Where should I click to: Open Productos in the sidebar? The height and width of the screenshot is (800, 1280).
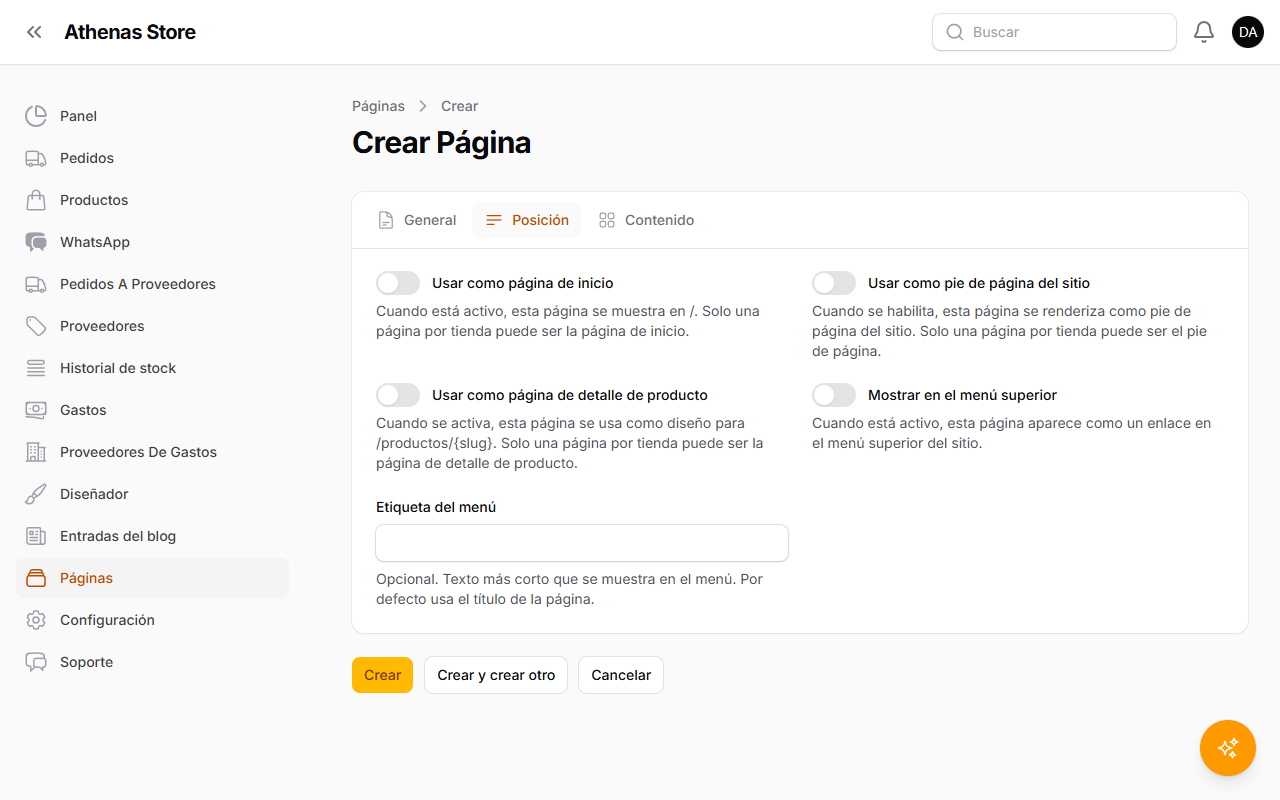click(152, 200)
